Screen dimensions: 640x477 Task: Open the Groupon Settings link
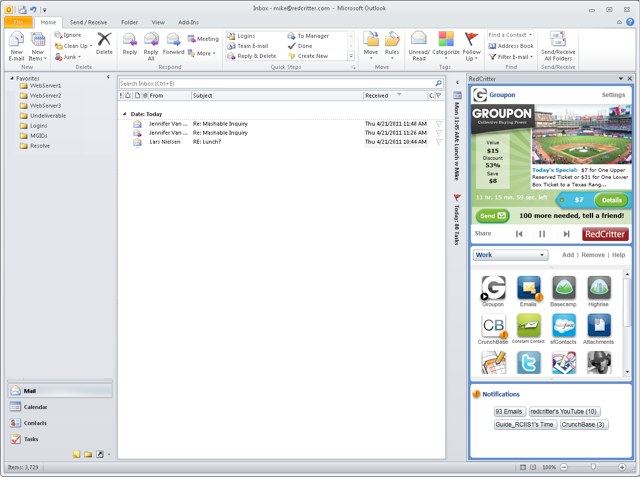point(613,95)
